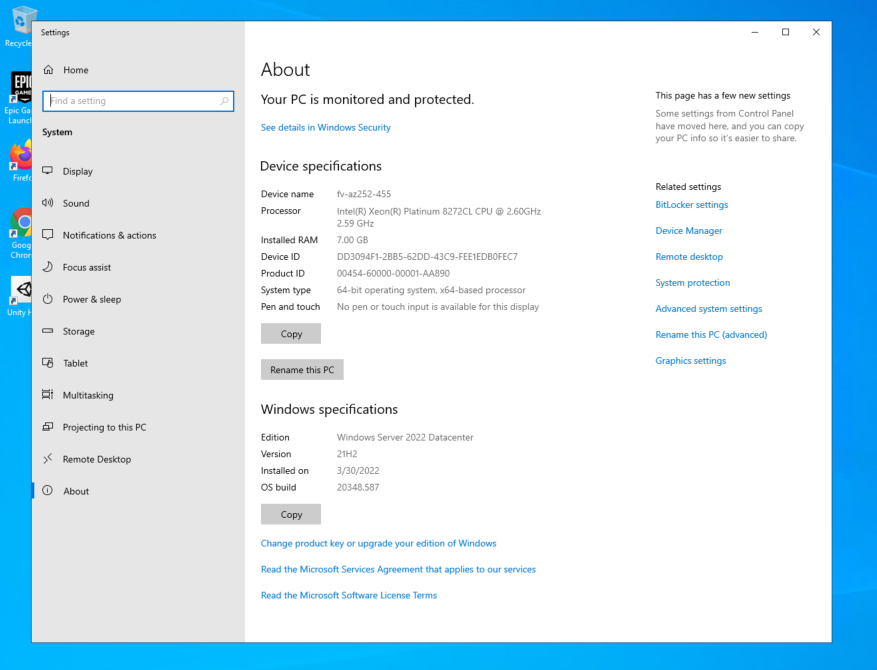Click Rename this PC button
The width and height of the screenshot is (877, 670).
(x=302, y=370)
